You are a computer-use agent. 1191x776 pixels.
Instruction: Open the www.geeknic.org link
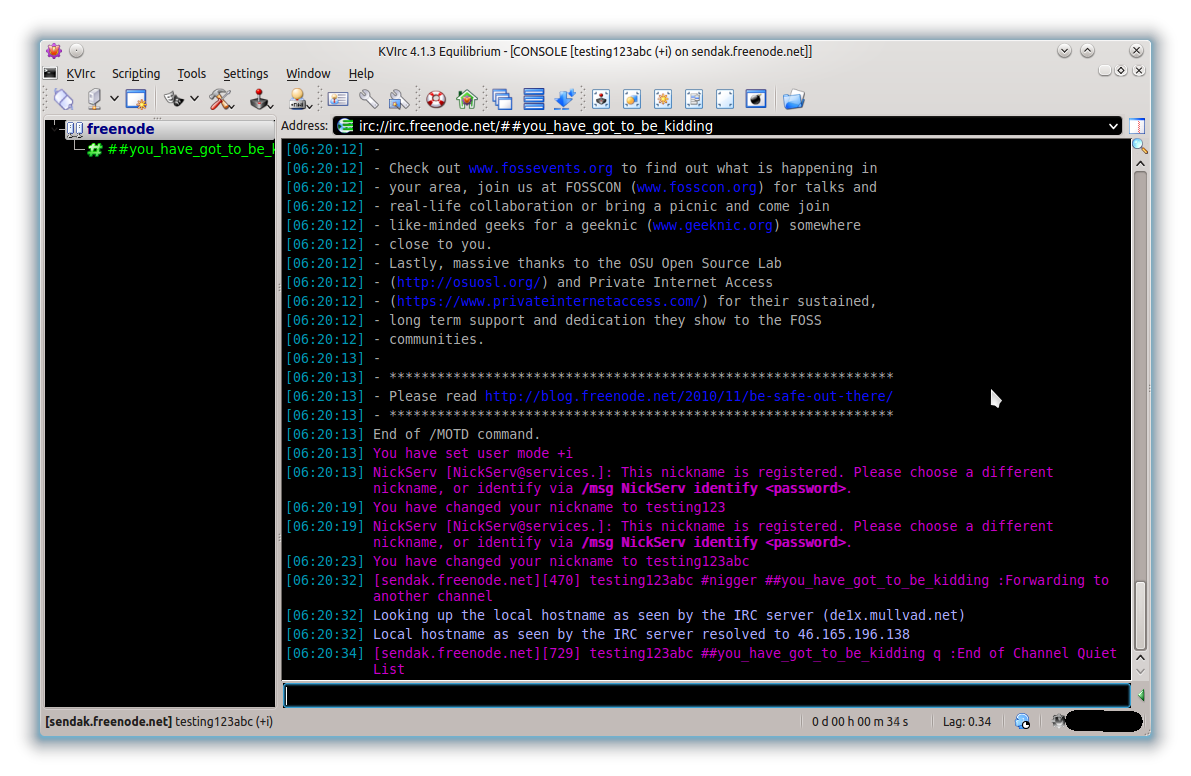pyautogui.click(x=712, y=226)
